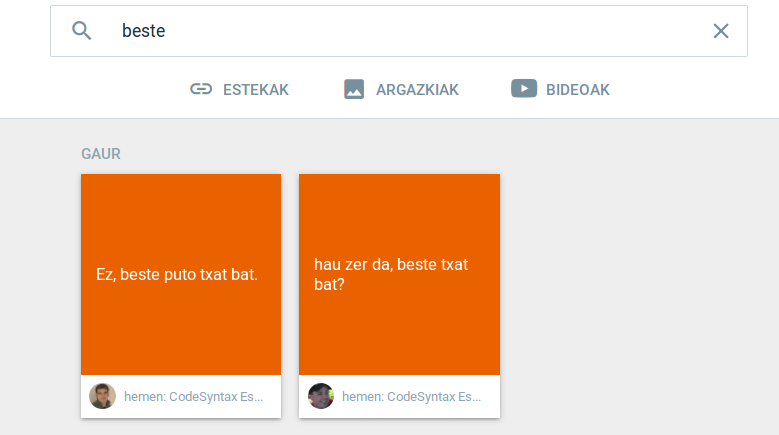The width and height of the screenshot is (779, 435).
Task: Select the Bideoak filter label
Action: [577, 90]
